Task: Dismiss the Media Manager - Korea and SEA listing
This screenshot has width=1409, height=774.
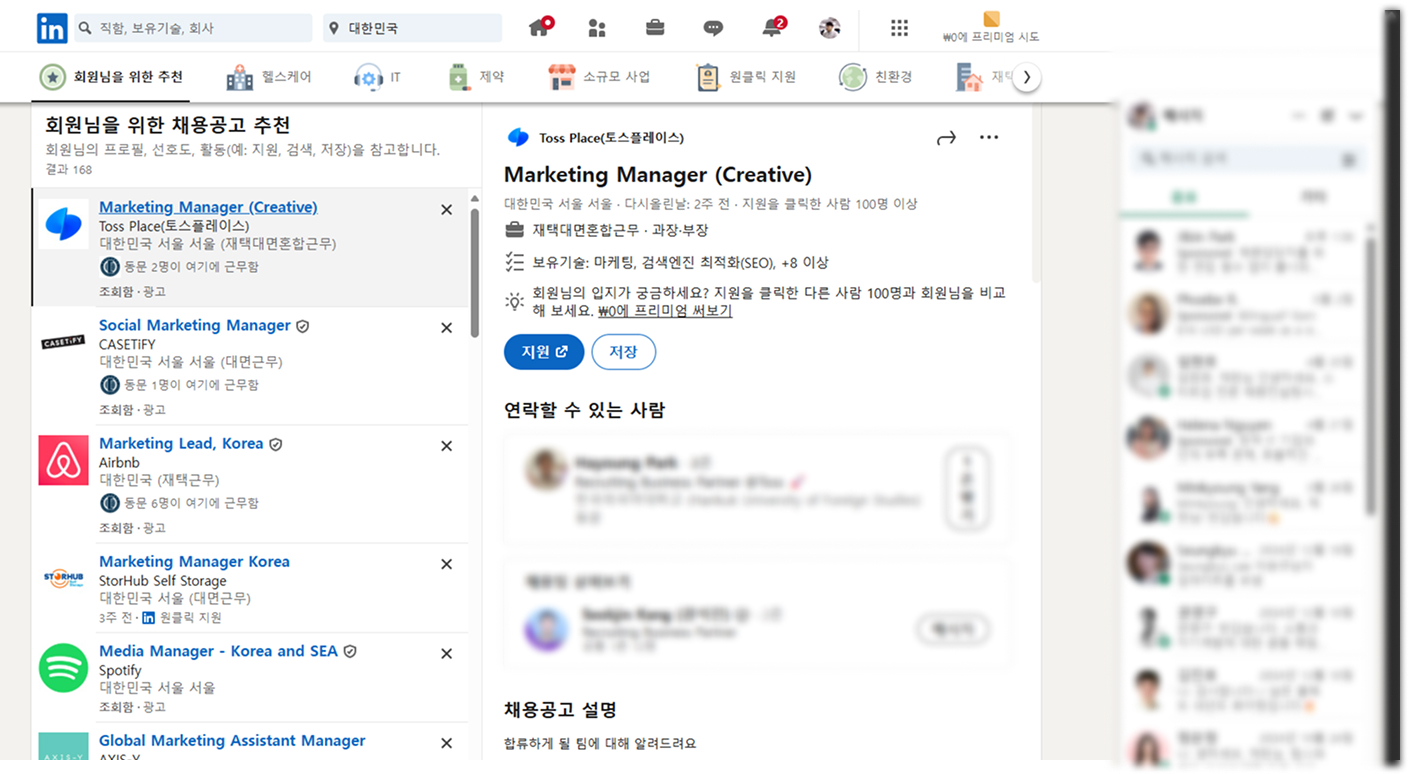Action: (x=447, y=654)
